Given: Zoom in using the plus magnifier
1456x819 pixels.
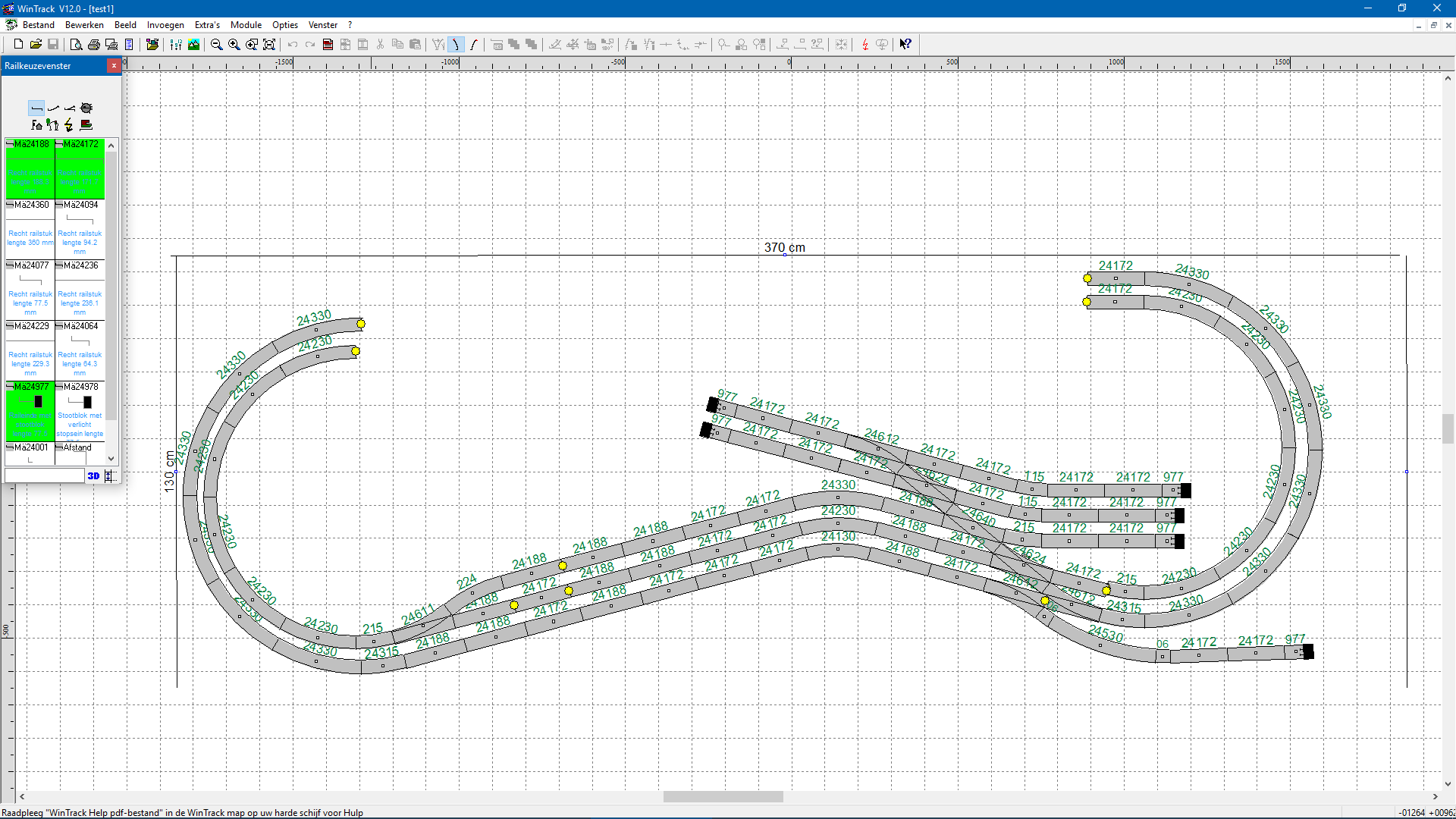Looking at the screenshot, I should [x=234, y=45].
